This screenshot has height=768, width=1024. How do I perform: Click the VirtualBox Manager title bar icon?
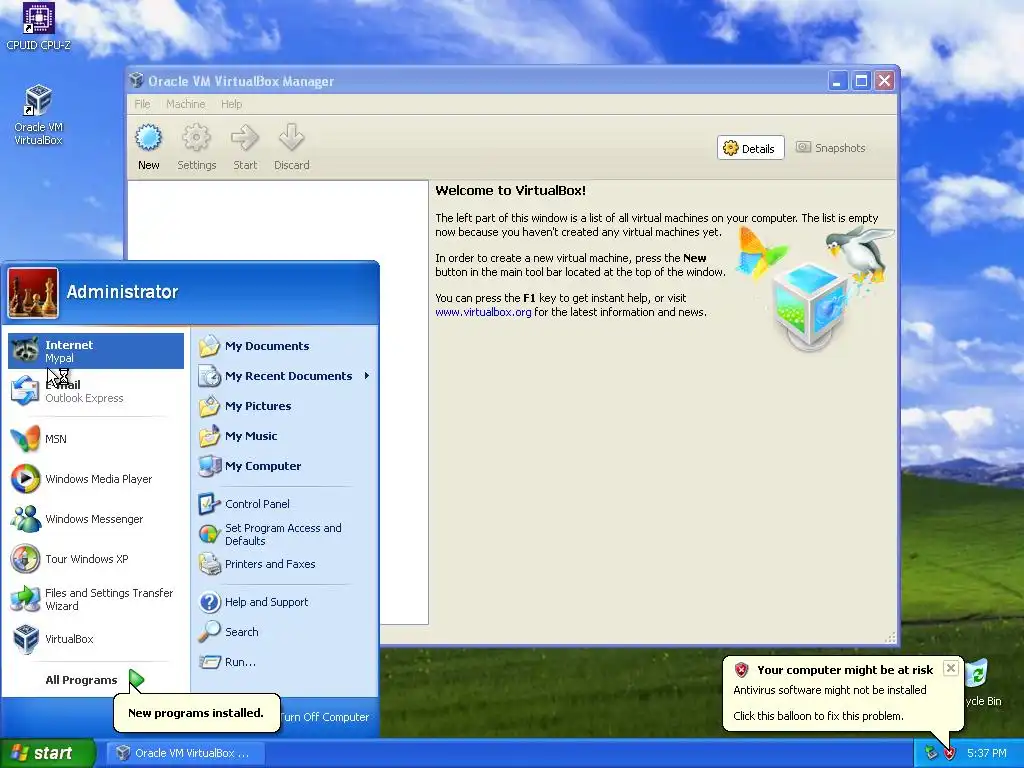click(136, 80)
